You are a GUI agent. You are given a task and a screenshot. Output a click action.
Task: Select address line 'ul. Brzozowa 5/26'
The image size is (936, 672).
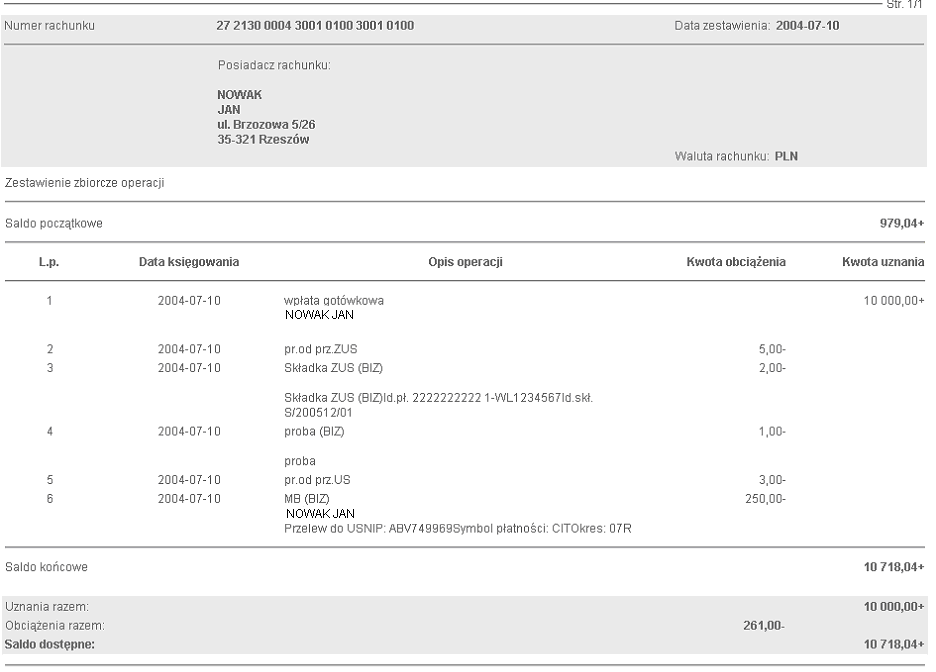pos(266,124)
